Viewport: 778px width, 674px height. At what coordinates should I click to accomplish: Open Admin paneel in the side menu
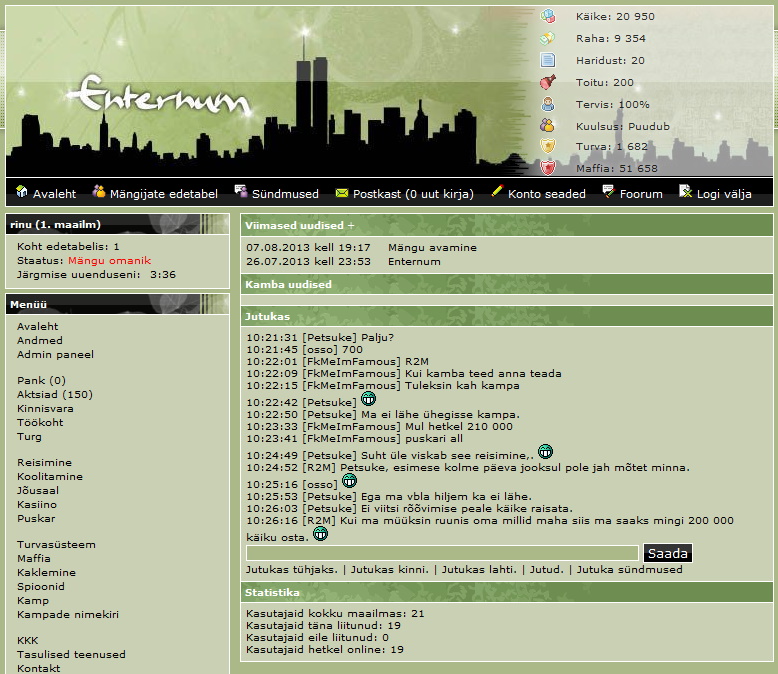pos(55,354)
